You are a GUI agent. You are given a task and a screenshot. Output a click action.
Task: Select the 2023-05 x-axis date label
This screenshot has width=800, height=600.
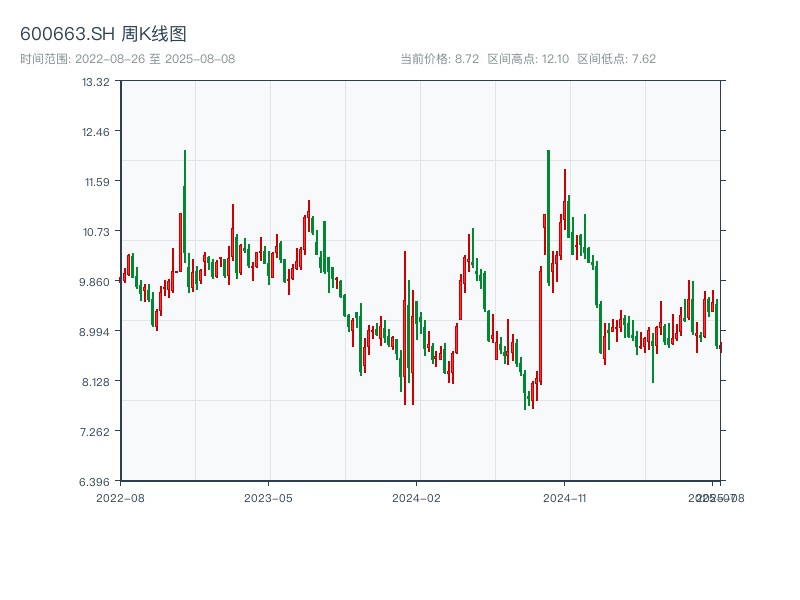tap(268, 497)
